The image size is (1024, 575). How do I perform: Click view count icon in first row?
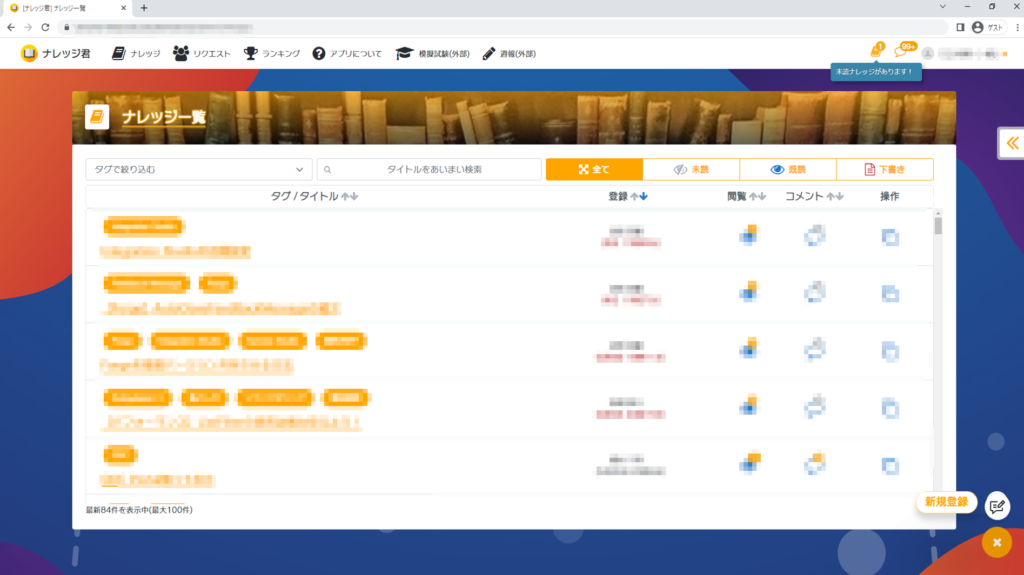pyautogui.click(x=747, y=236)
